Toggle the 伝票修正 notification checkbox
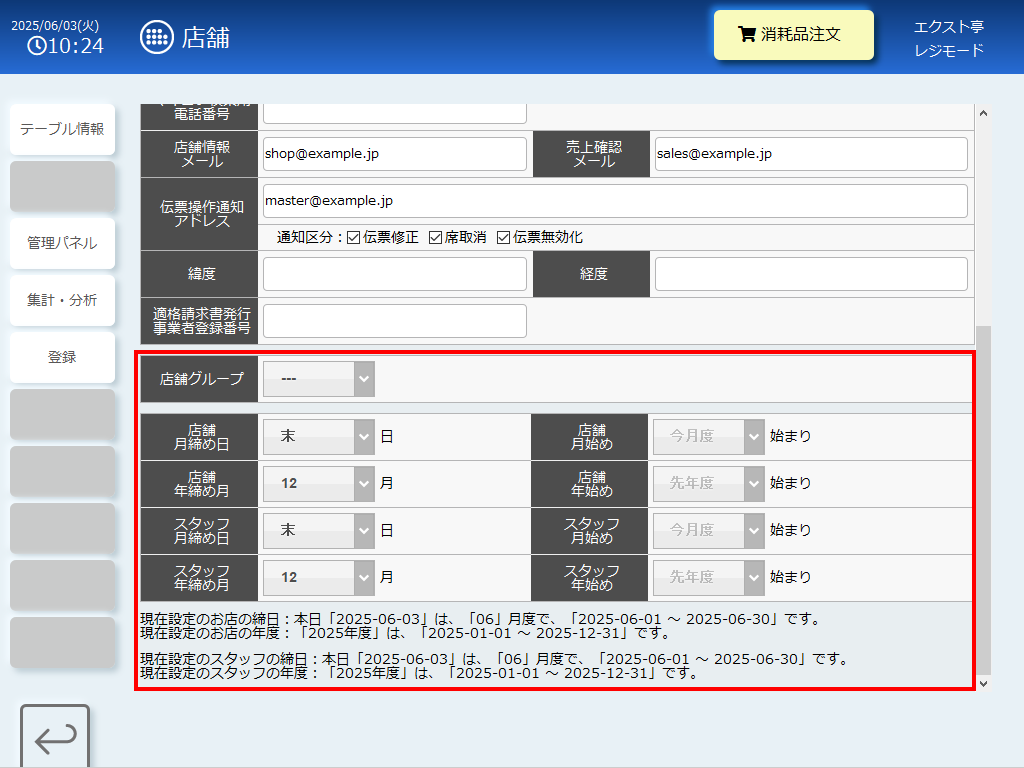This screenshot has height=768, width=1024. 353,238
